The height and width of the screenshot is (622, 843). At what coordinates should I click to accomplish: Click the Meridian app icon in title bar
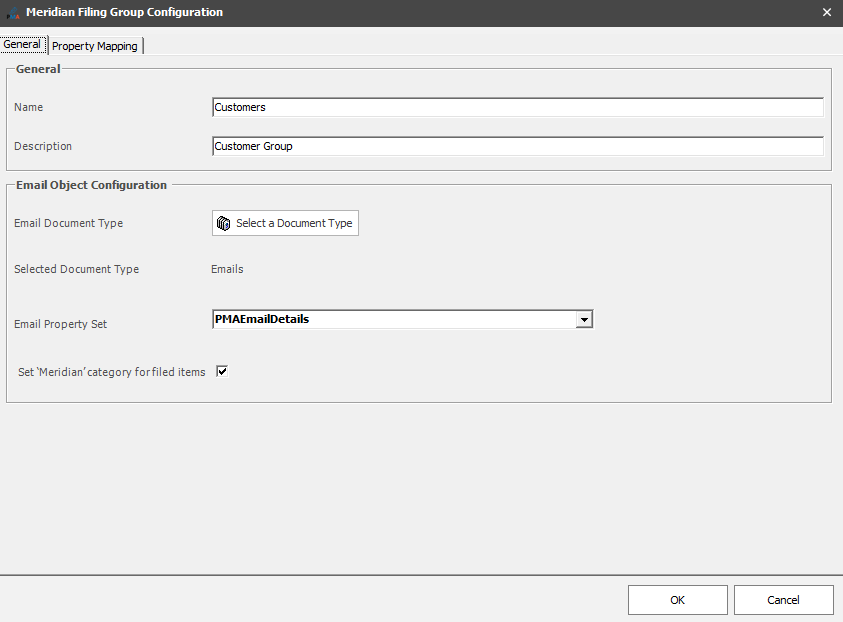[x=13, y=12]
